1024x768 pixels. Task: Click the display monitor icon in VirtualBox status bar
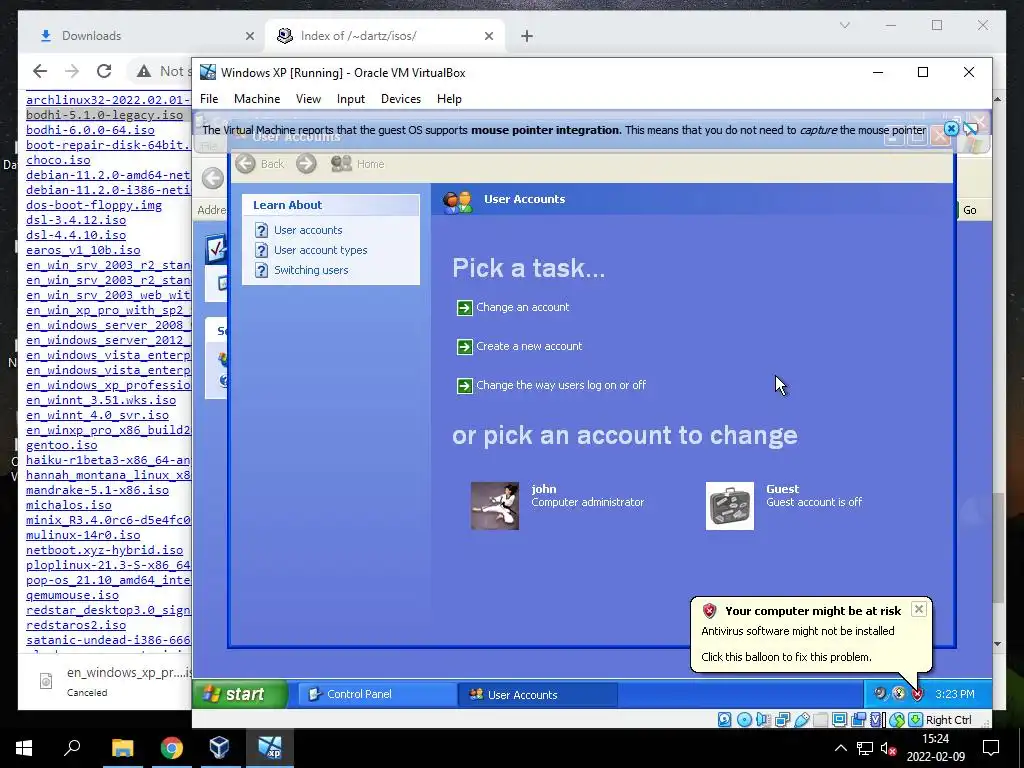pyautogui.click(x=840, y=720)
